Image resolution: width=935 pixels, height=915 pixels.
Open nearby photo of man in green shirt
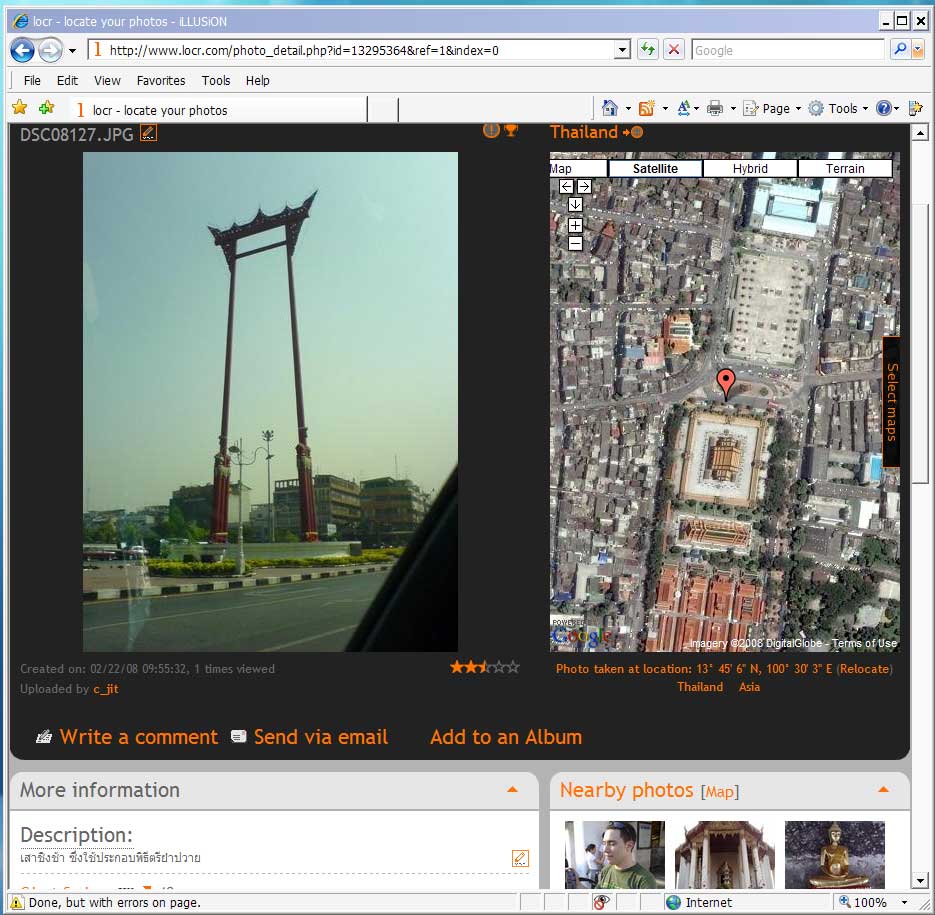tap(615, 855)
